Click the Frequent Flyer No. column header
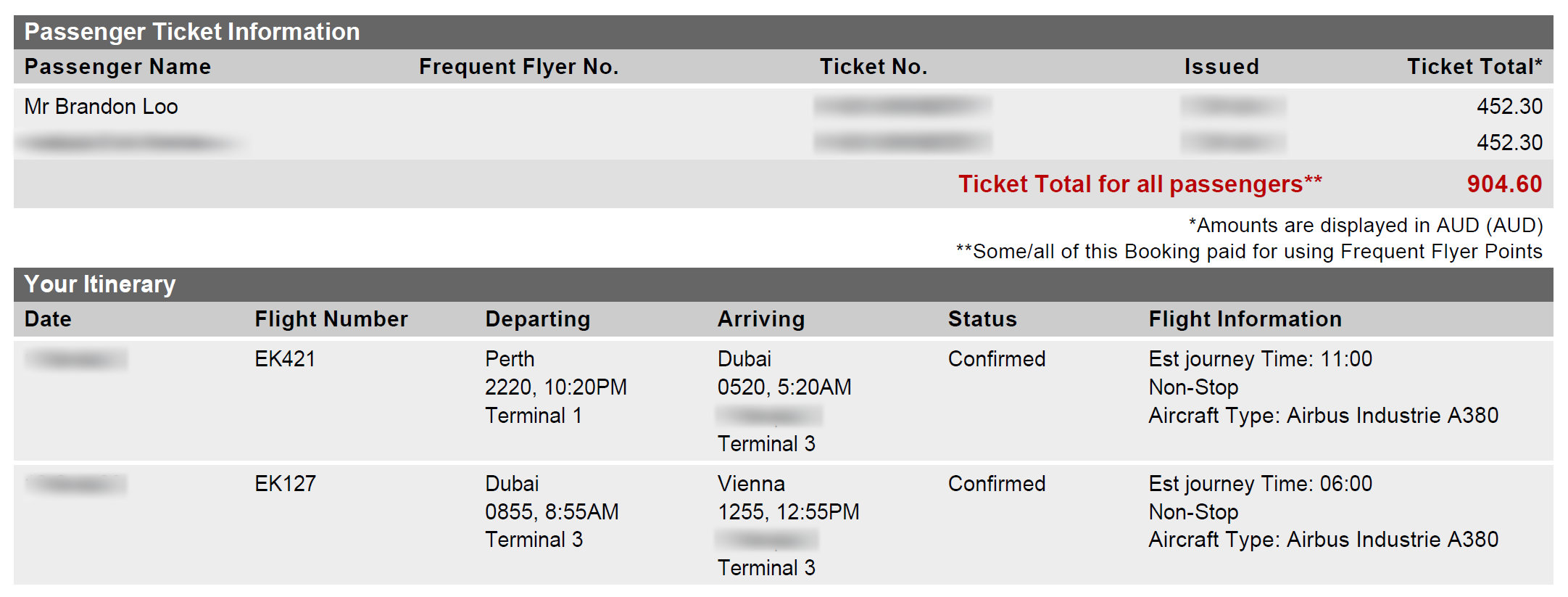 coord(518,67)
